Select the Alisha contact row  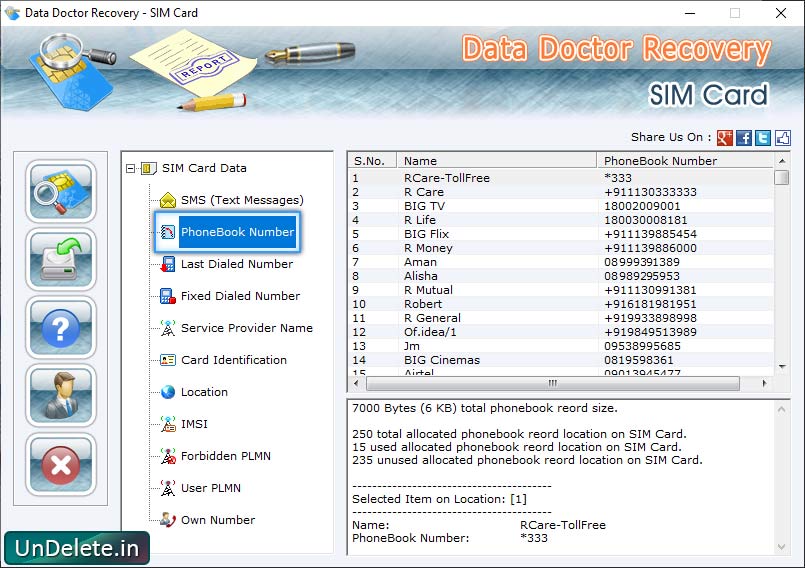pos(561,276)
